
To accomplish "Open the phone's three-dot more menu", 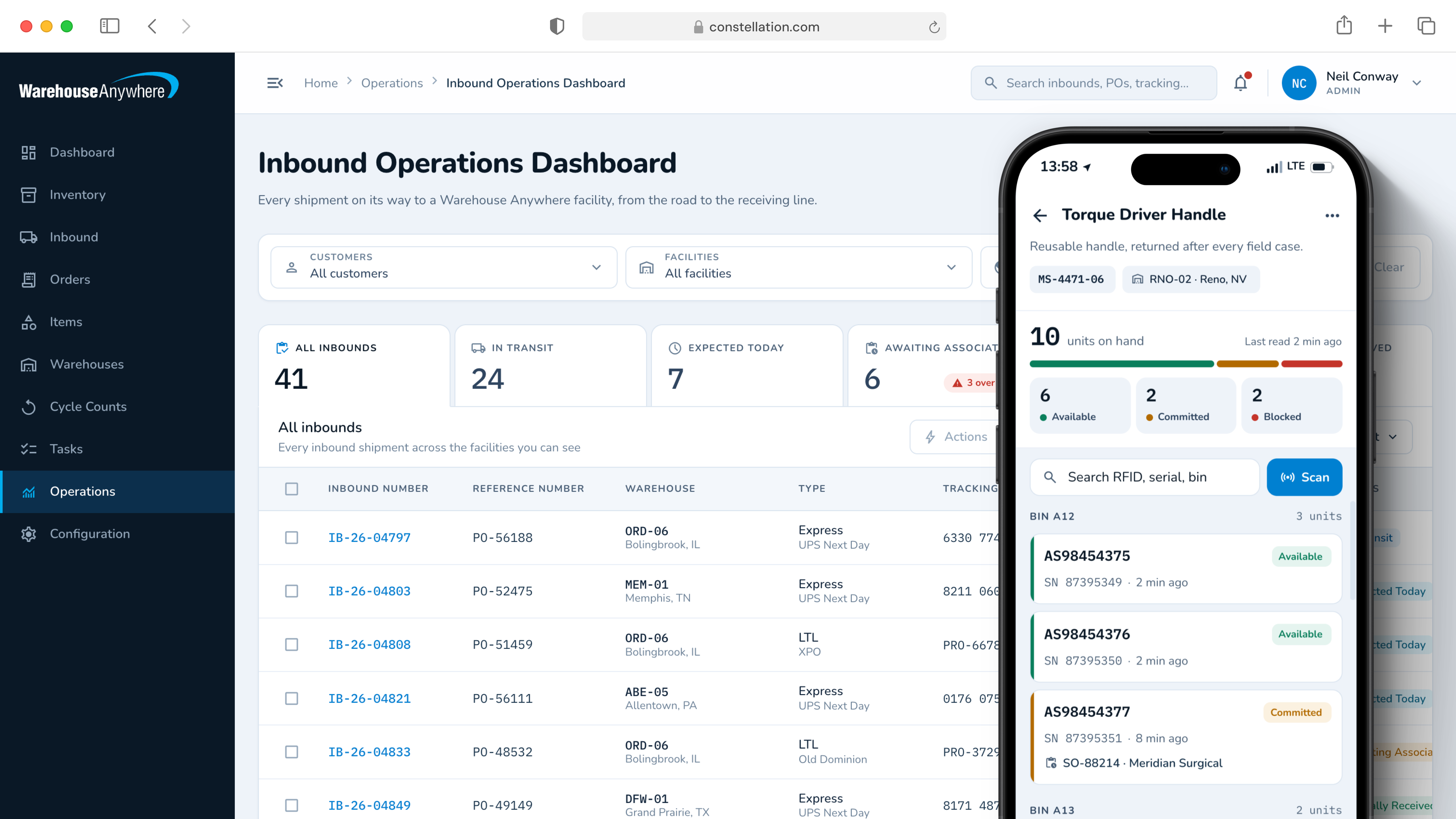I will [1332, 215].
